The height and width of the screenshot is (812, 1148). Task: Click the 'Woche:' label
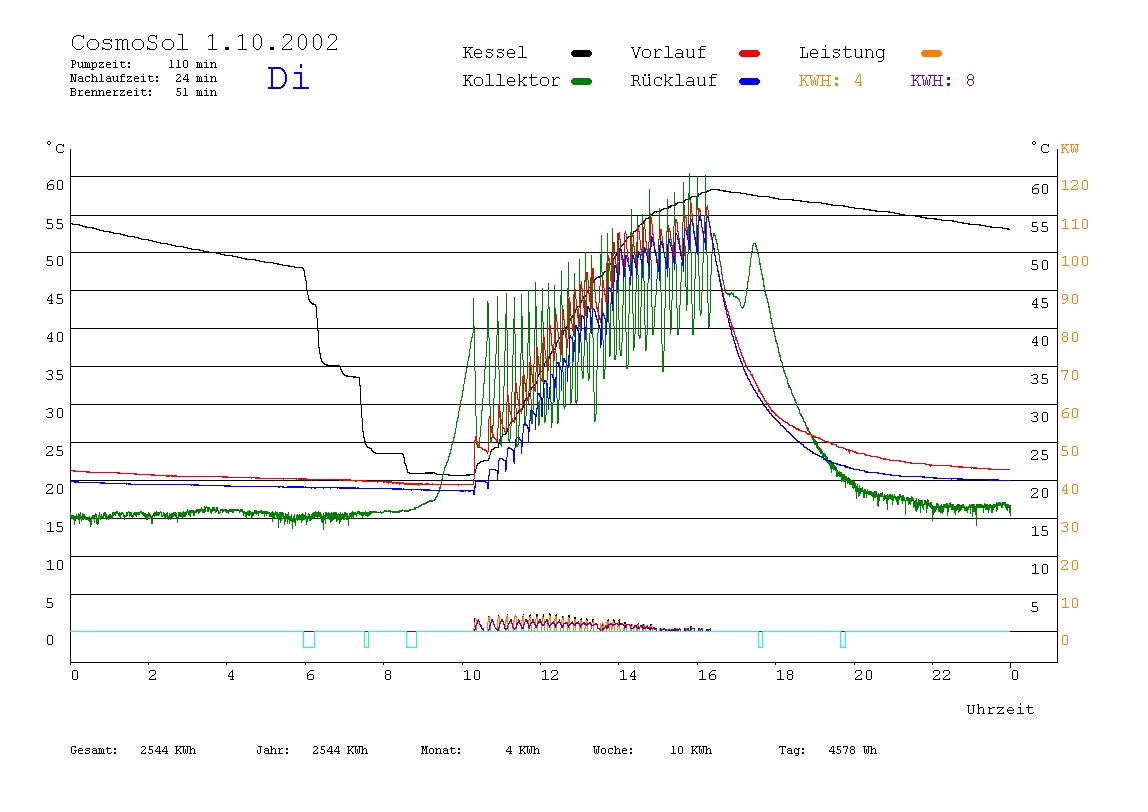[x=613, y=750]
